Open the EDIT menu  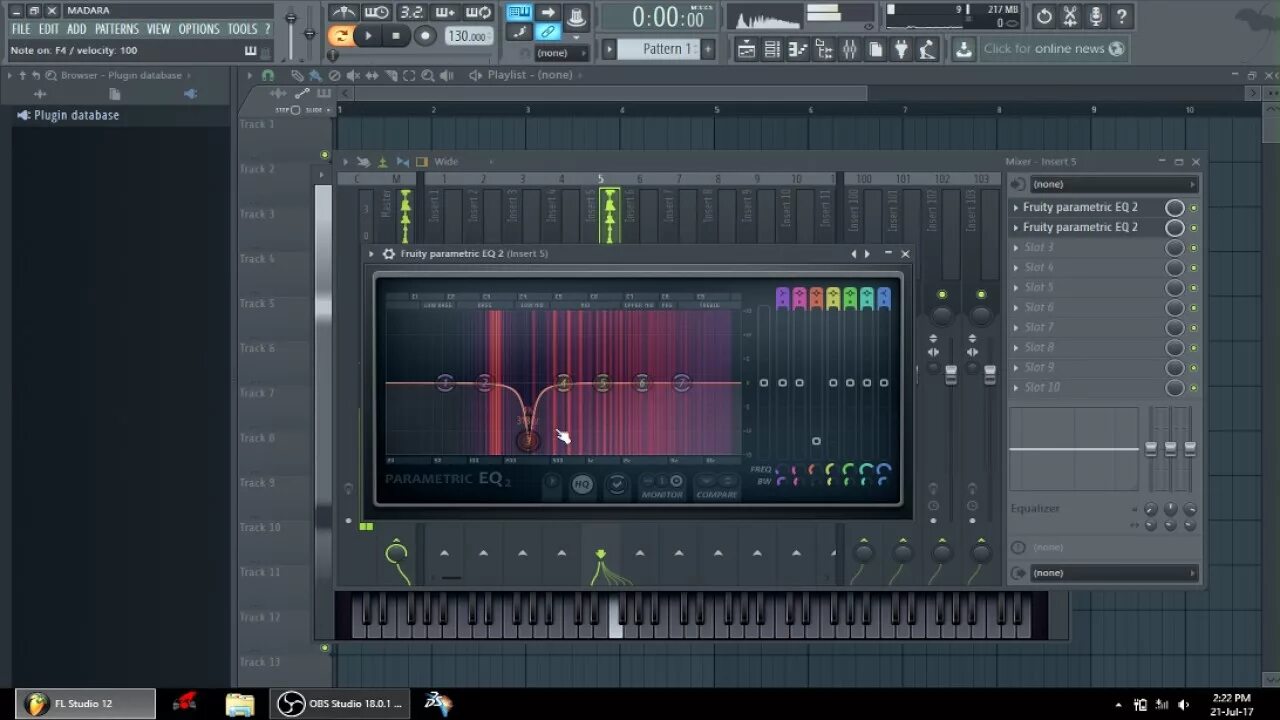pos(49,29)
